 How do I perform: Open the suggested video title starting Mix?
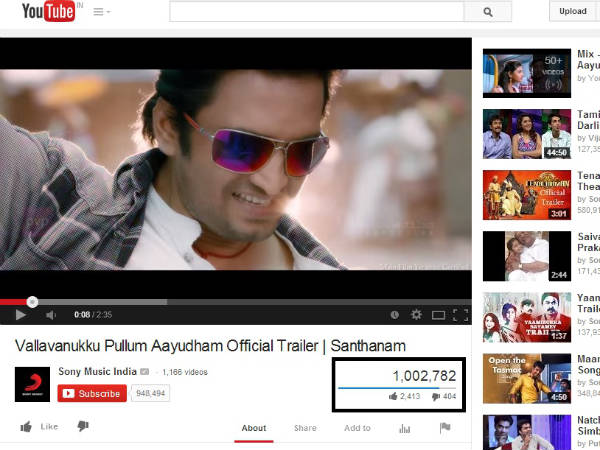coord(589,59)
